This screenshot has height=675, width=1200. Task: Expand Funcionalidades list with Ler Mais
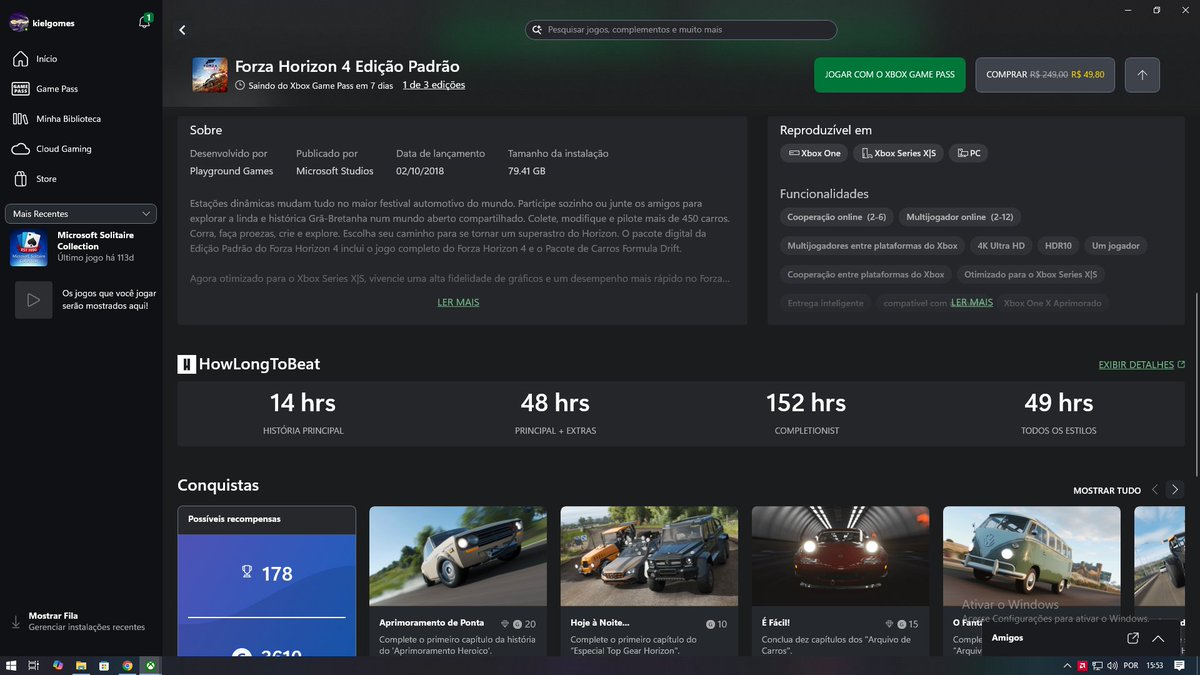pos(972,302)
